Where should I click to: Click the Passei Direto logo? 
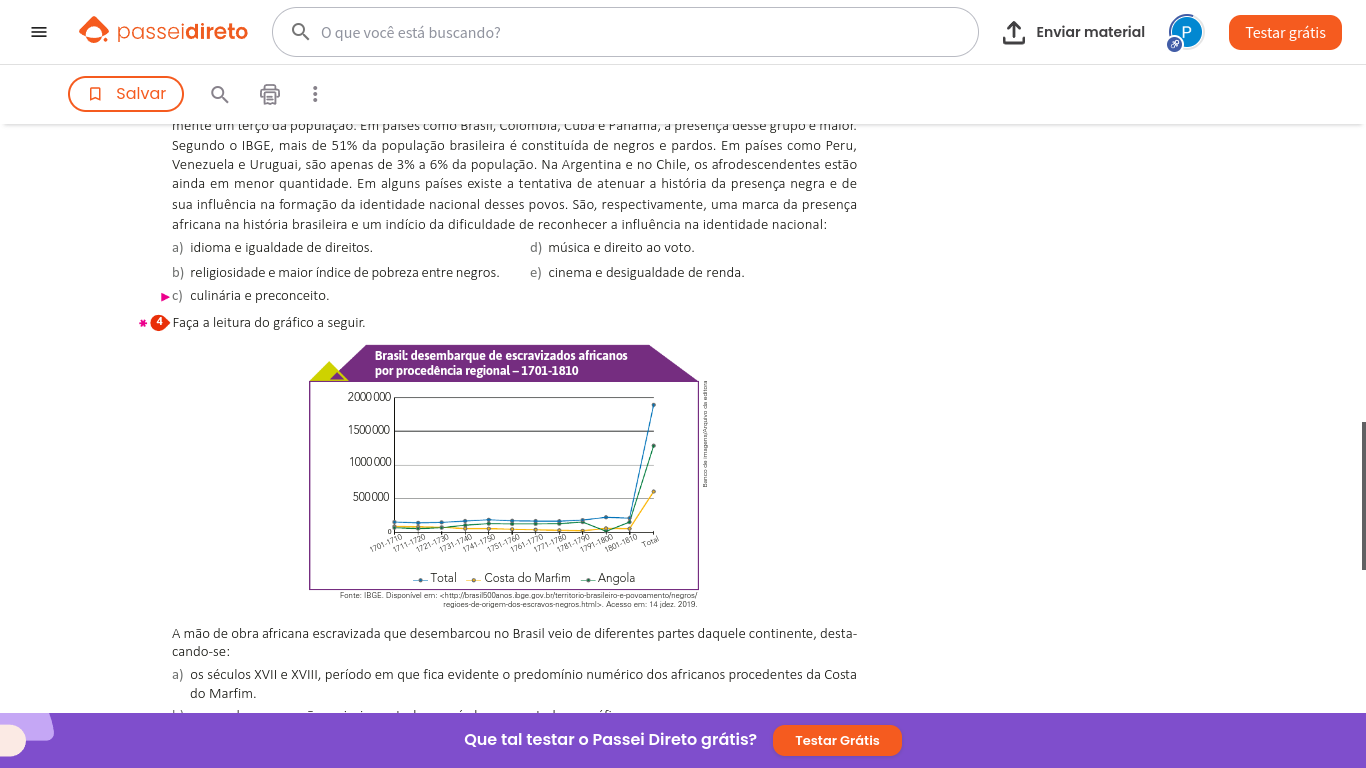pyautogui.click(x=164, y=32)
